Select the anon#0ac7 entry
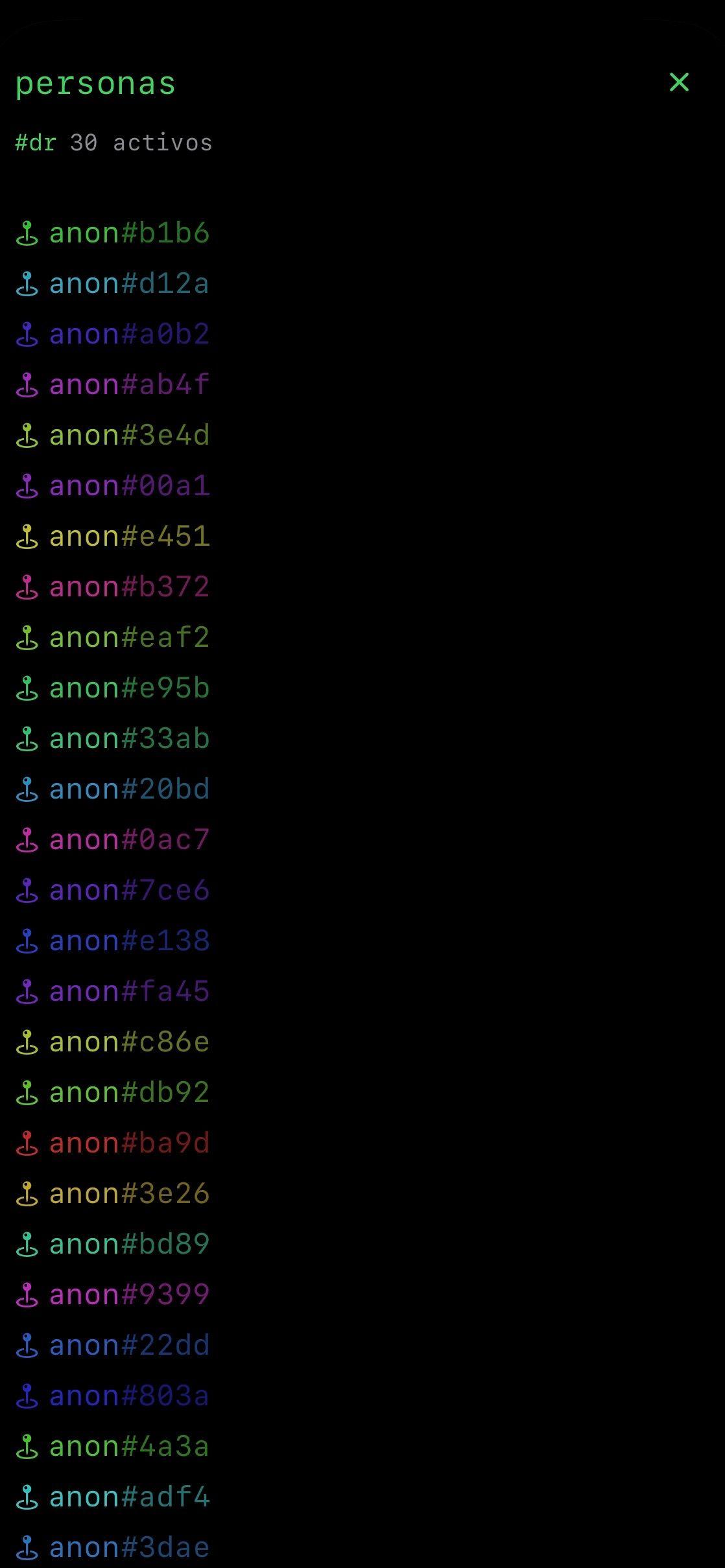This screenshot has height=1568, width=725. coord(129,840)
